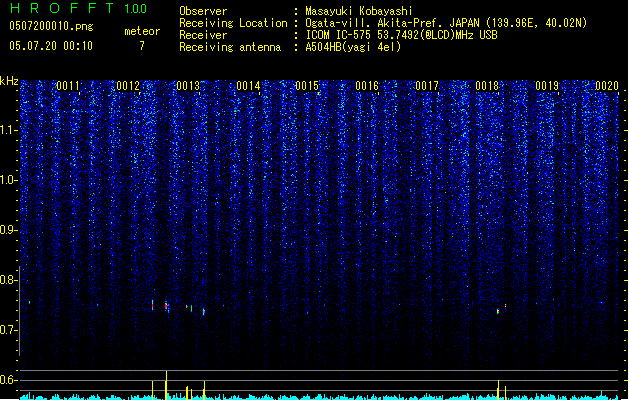Click the time marker 0016
The width and height of the screenshot is (629, 400).
[367, 86]
